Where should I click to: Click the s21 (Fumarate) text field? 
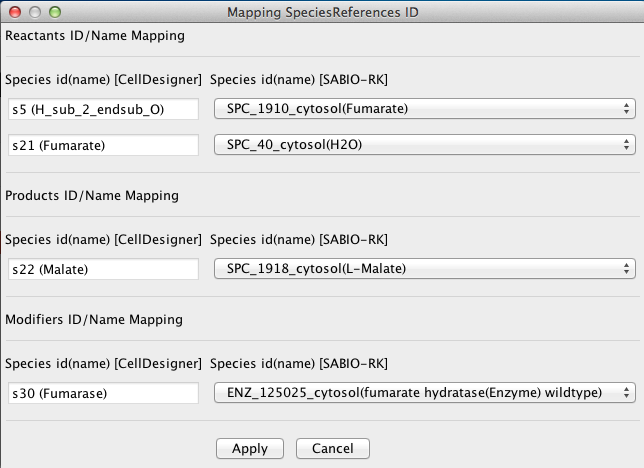(104, 145)
